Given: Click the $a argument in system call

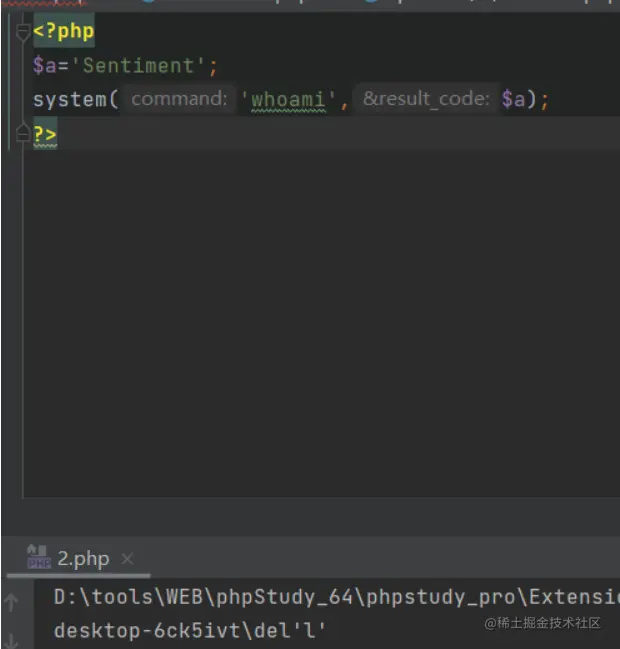Looking at the screenshot, I should [x=513, y=100].
